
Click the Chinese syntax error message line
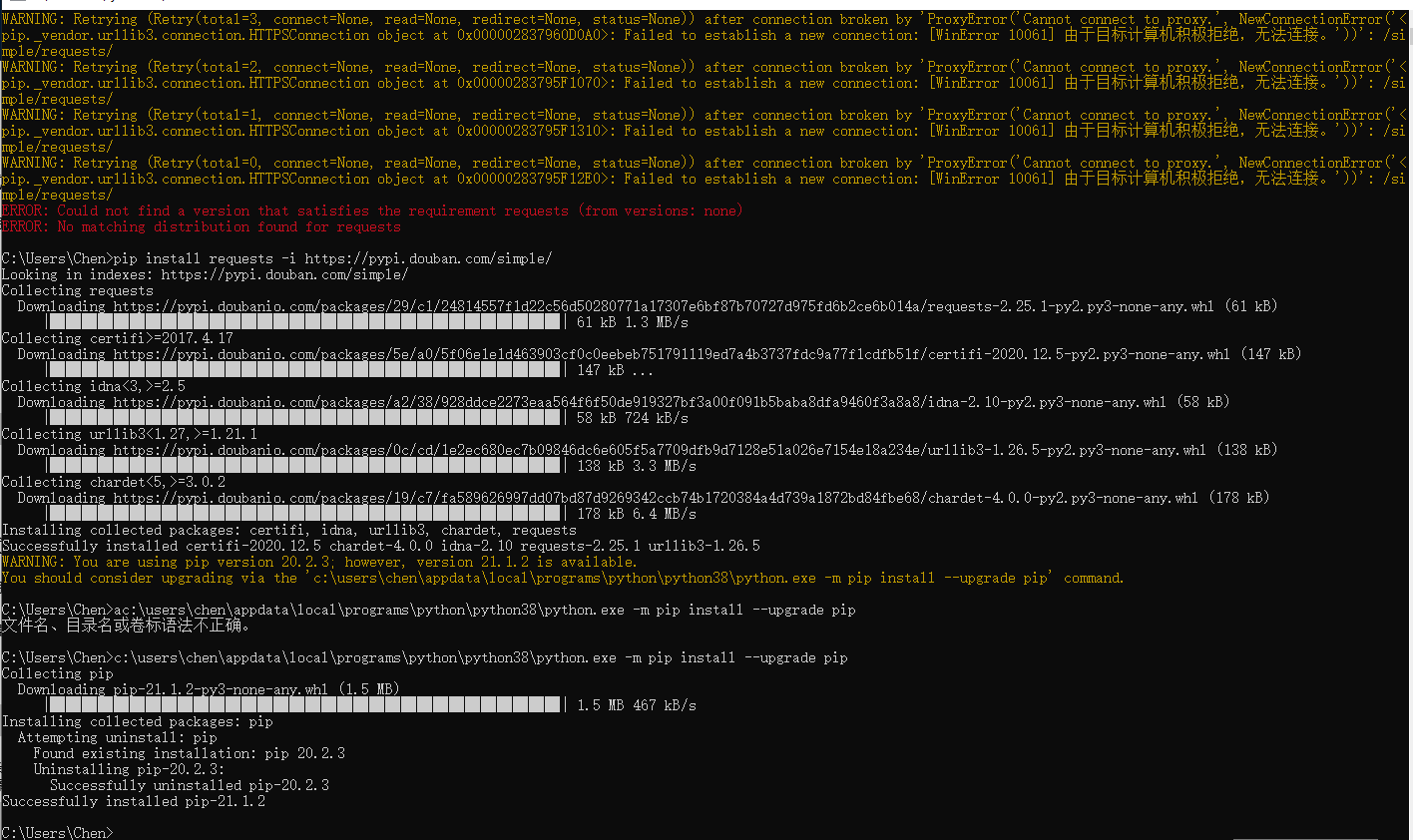126,626
